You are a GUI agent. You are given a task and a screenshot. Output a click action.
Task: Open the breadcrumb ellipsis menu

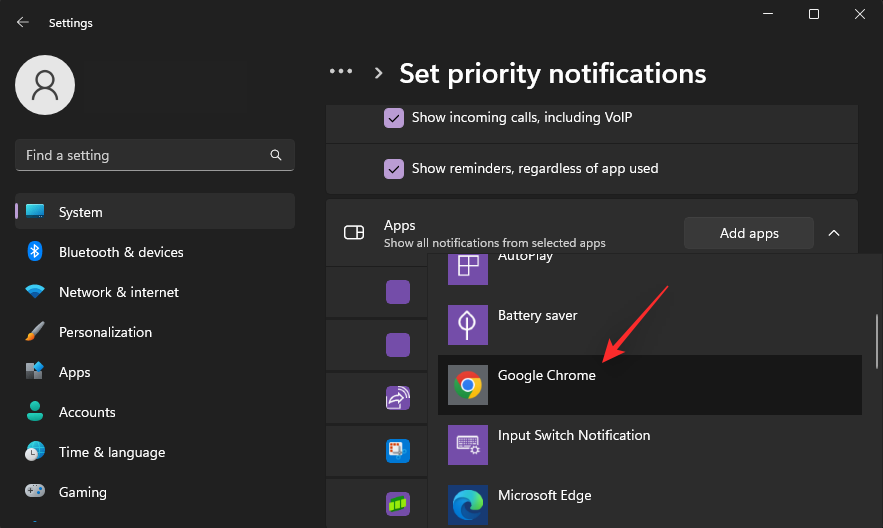point(341,72)
